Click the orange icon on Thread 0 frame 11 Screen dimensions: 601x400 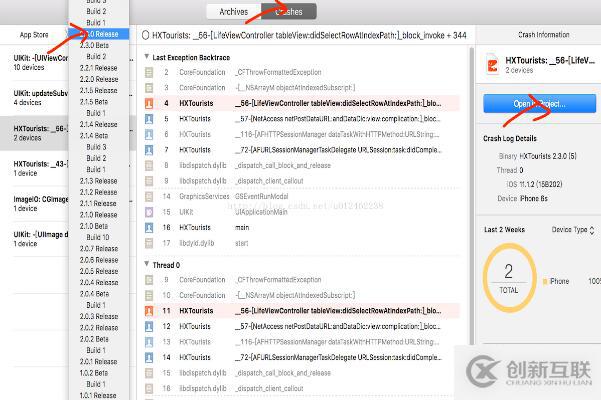point(149,311)
